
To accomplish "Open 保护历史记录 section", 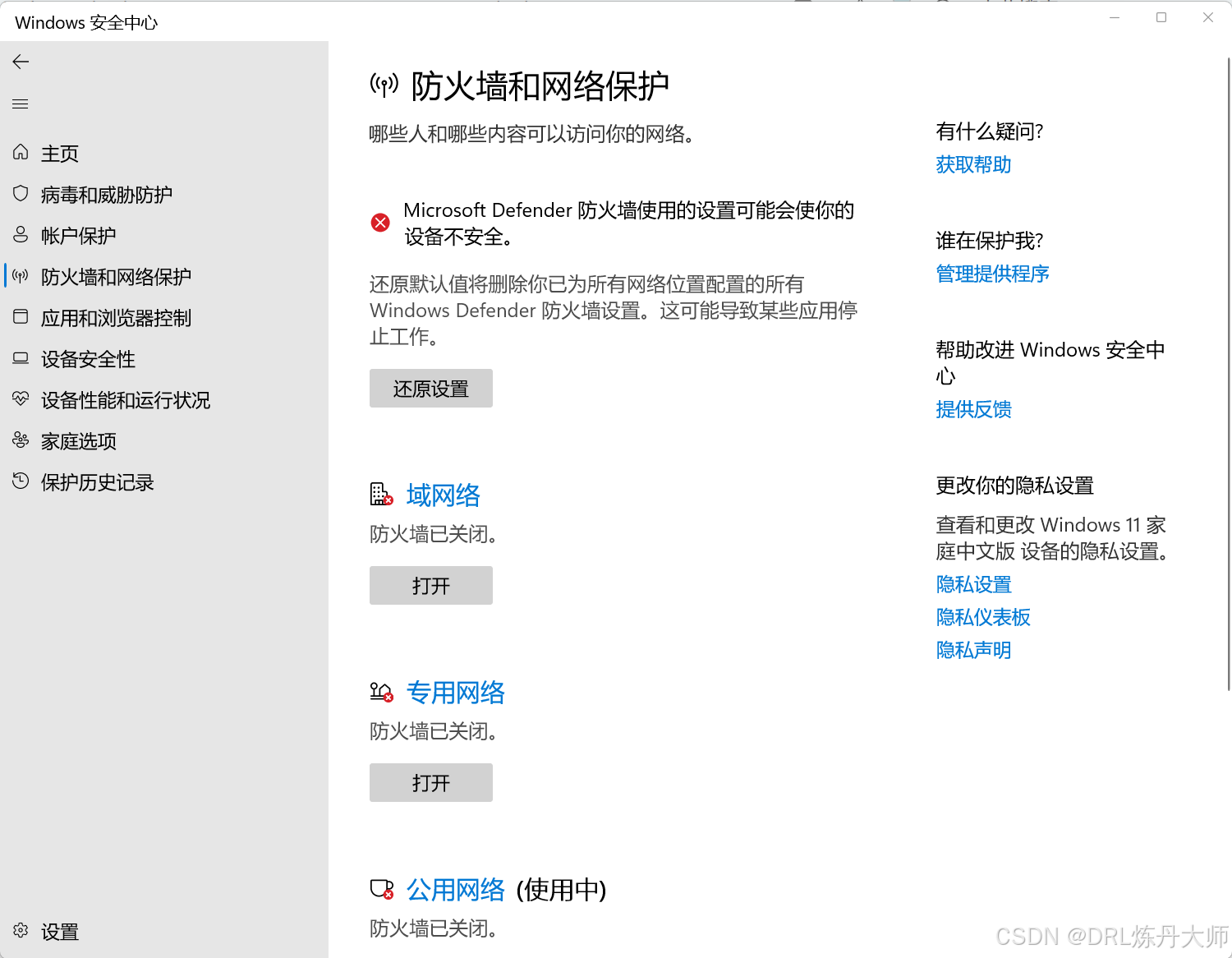I will [x=98, y=482].
